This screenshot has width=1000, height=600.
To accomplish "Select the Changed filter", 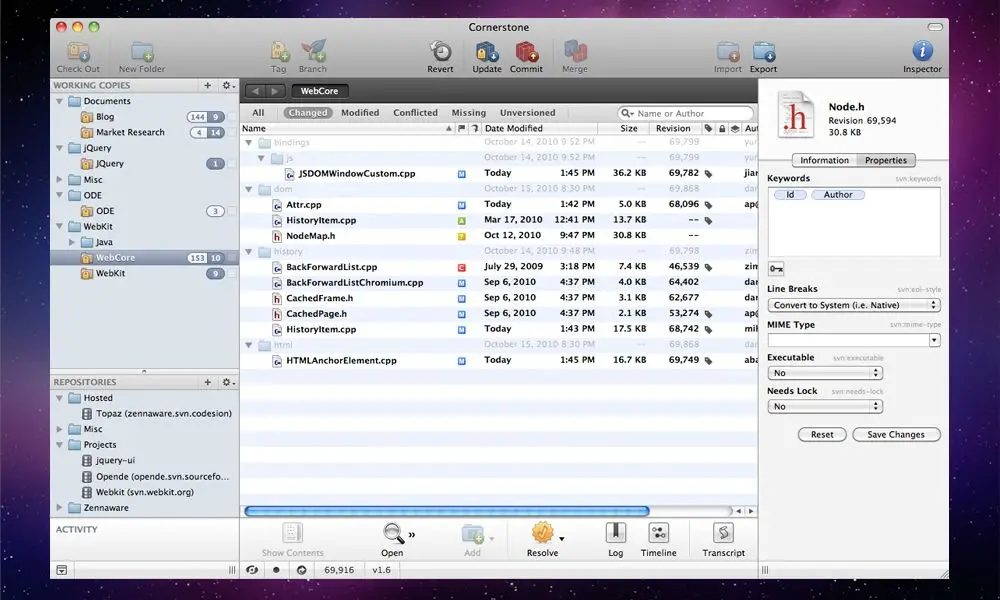I will tap(308, 113).
